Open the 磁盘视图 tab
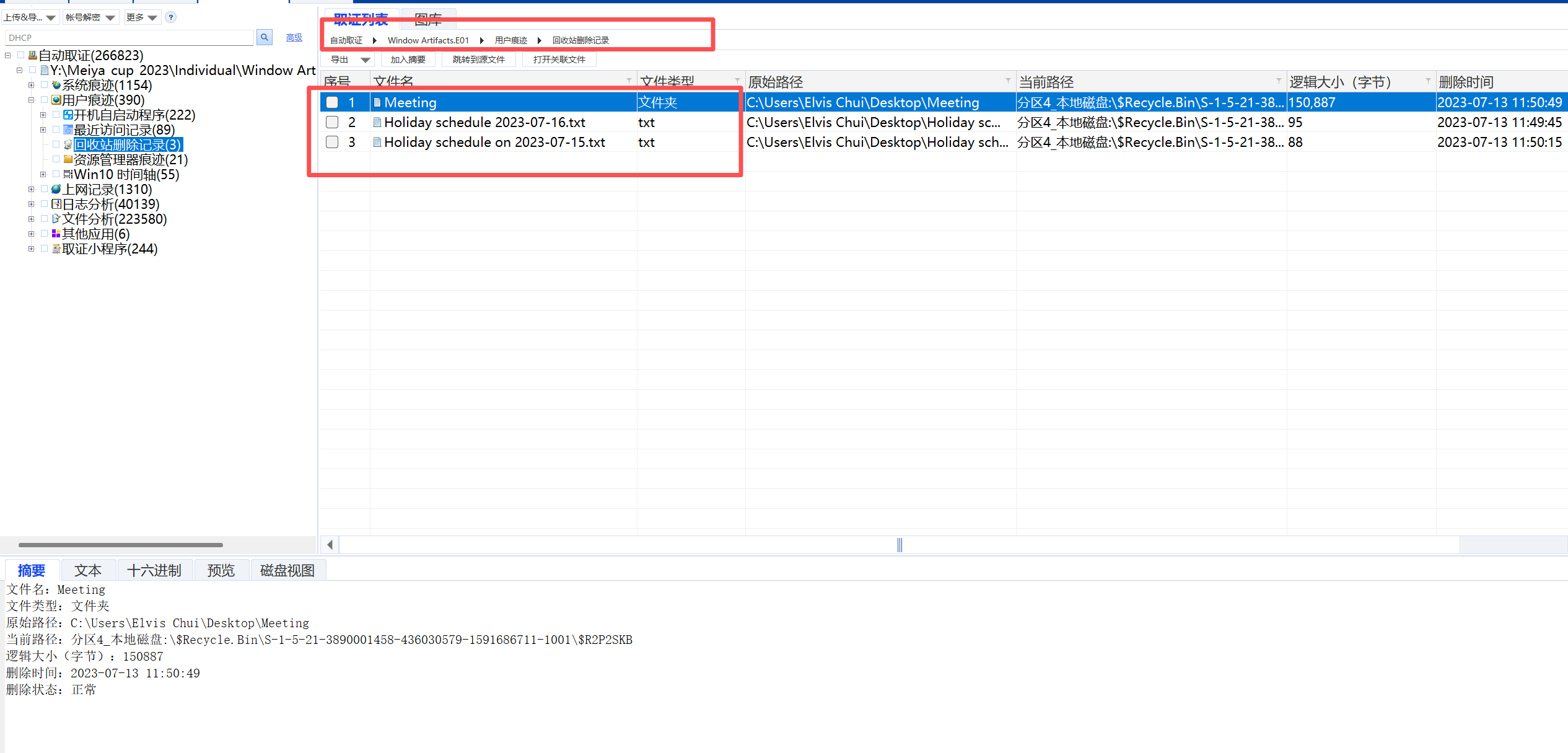 coord(287,570)
